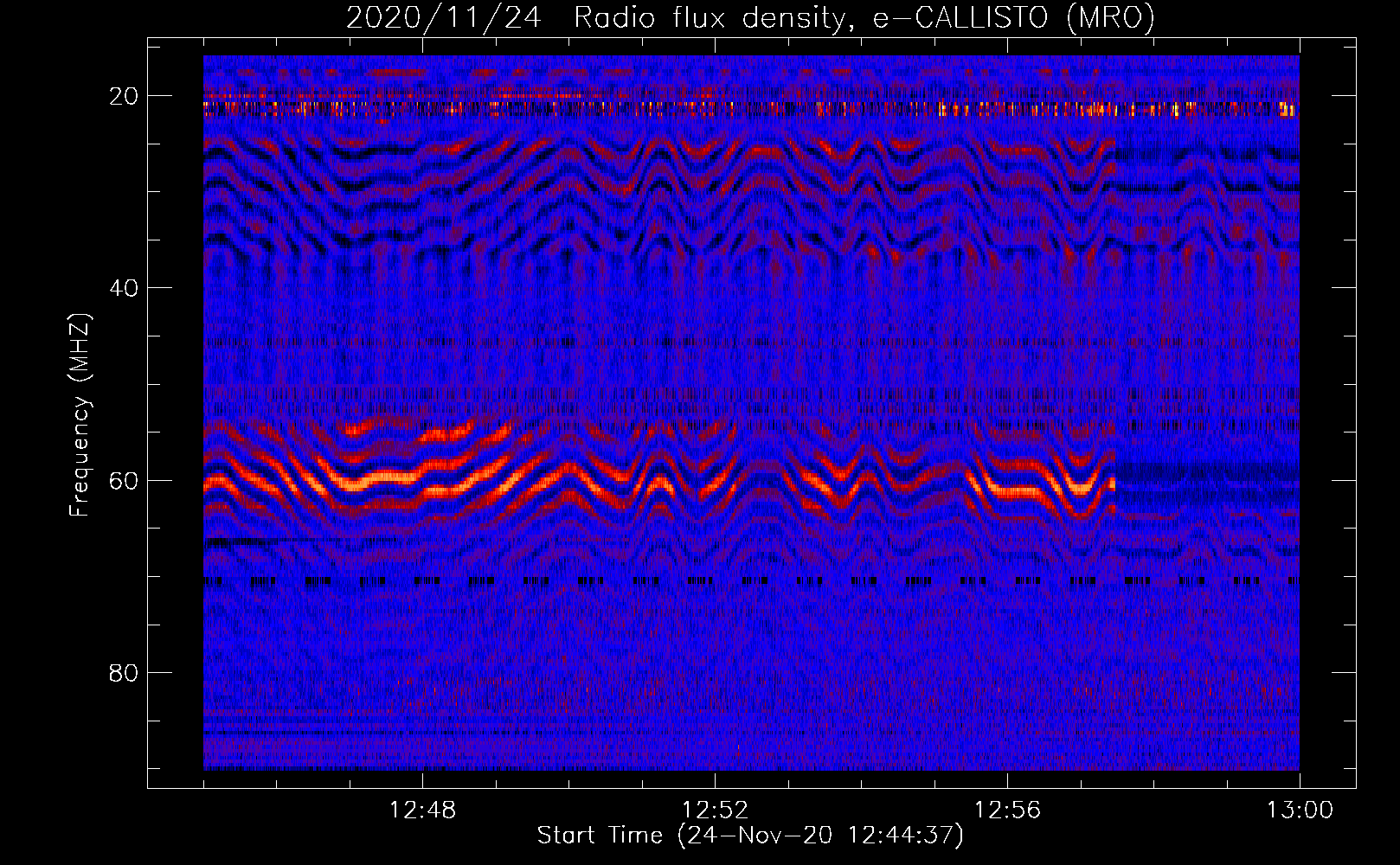Click the plot title 'Radio flux density, e-CALLISTO (MRO)'
This screenshot has height=865, width=1400.
tap(864, 17)
